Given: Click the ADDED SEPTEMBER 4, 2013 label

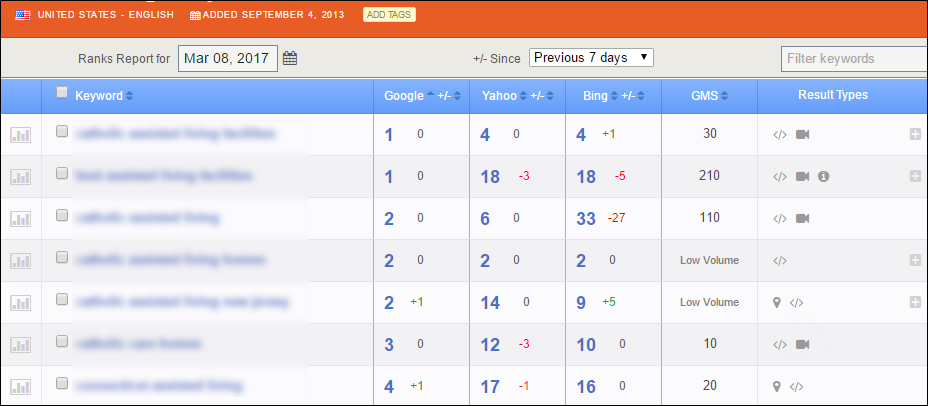Looking at the screenshot, I should (273, 15).
